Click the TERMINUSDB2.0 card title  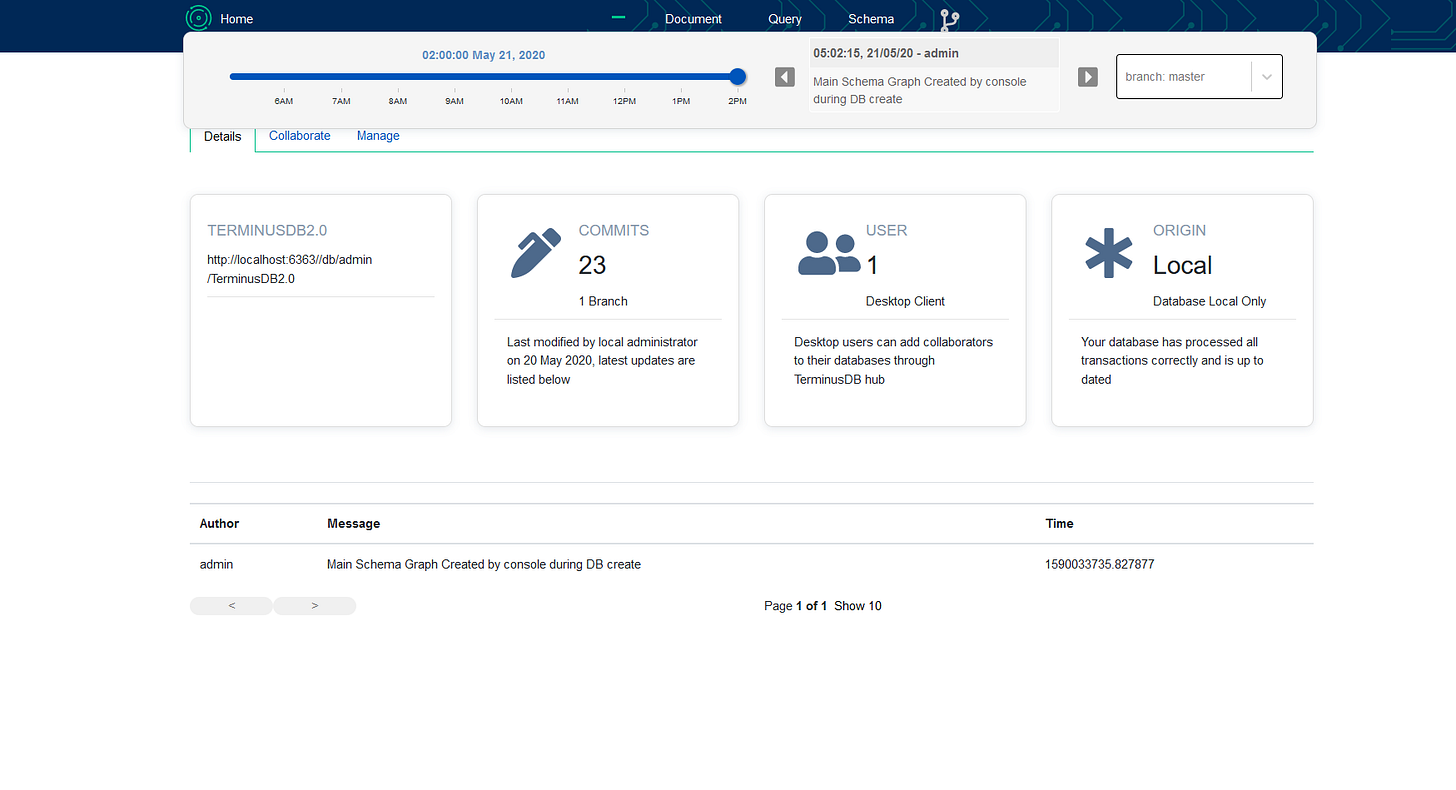coord(267,231)
